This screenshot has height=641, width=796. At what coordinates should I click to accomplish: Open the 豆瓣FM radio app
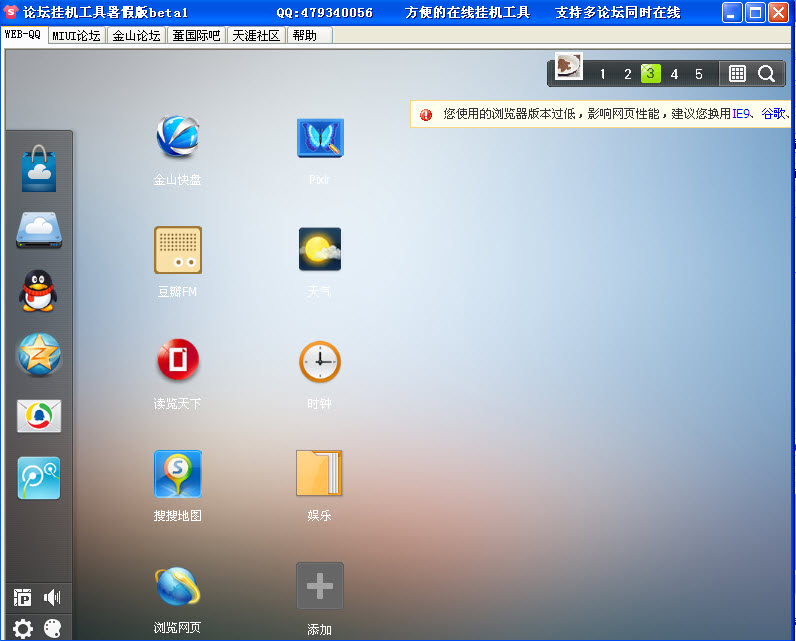click(x=178, y=250)
